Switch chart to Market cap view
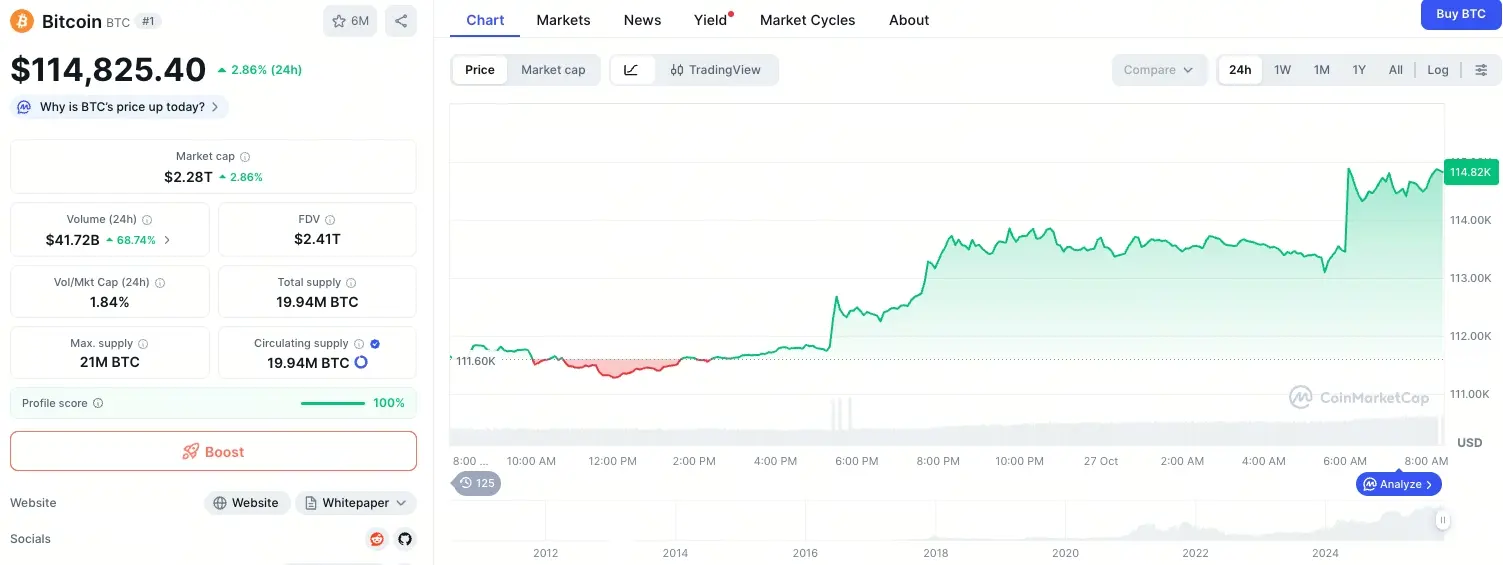Viewport: 1503px width, 565px height. [553, 70]
